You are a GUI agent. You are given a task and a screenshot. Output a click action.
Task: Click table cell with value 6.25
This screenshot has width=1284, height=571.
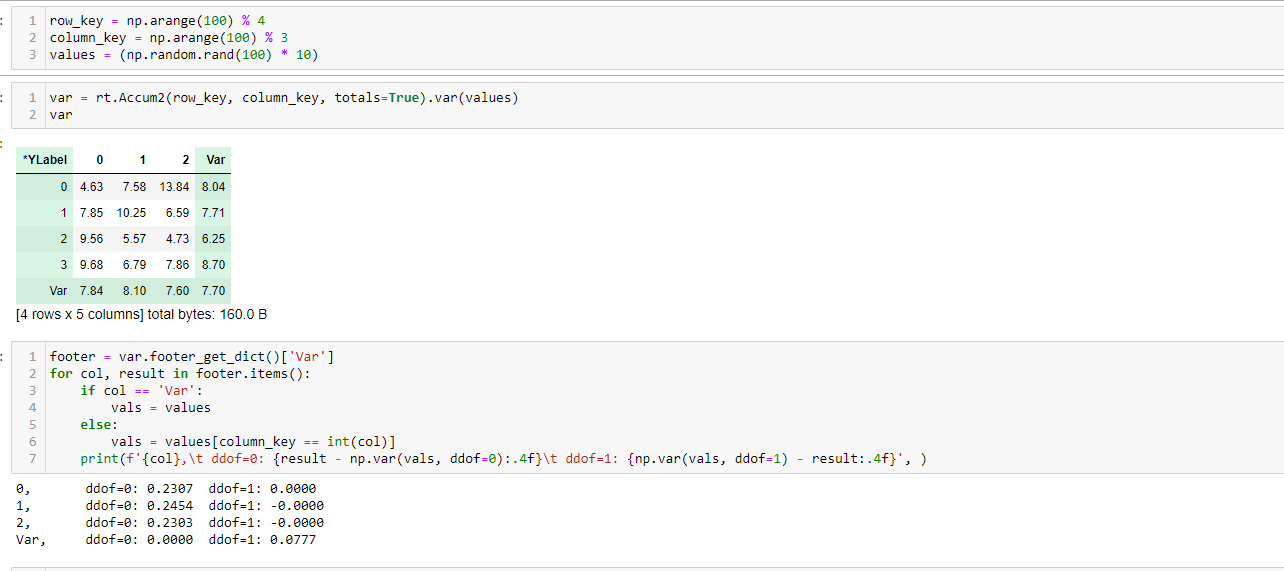(213, 239)
